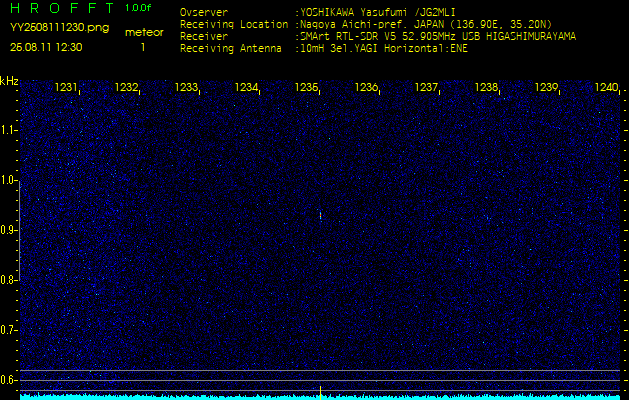Click the 'Ovserver' field label

(x=204, y=12)
